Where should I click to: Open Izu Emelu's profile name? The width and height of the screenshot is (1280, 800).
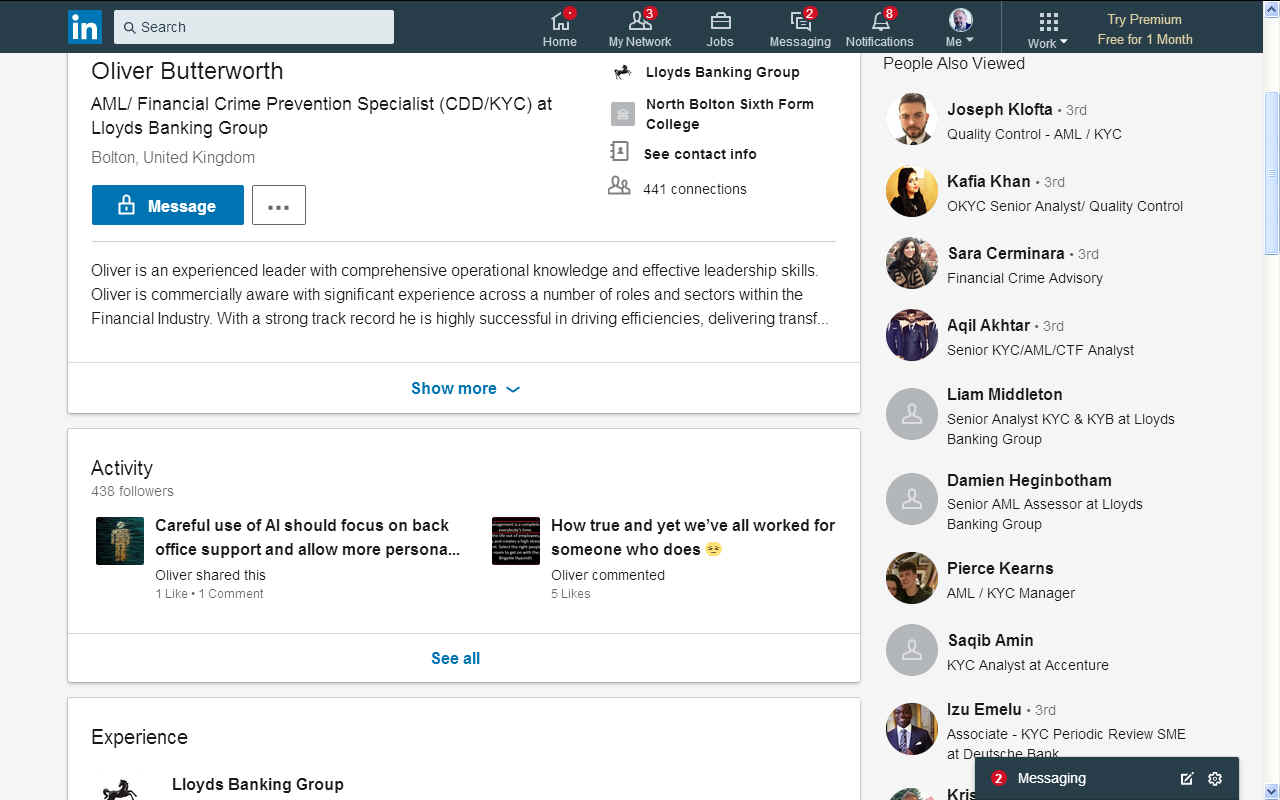(984, 709)
